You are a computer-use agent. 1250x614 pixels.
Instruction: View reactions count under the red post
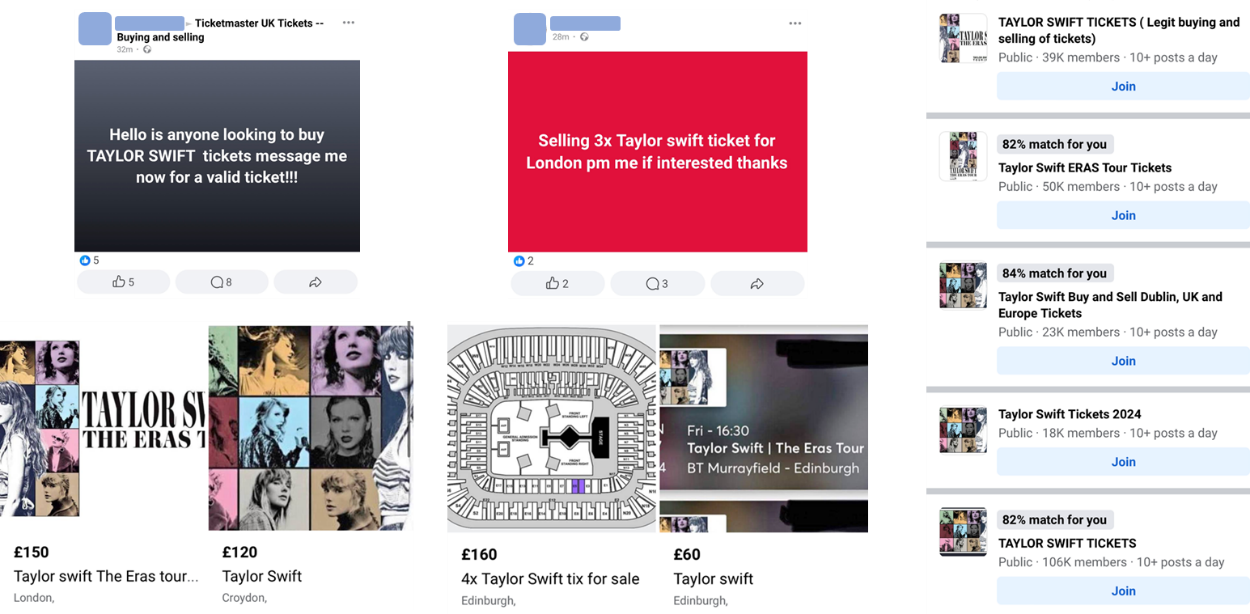523,261
